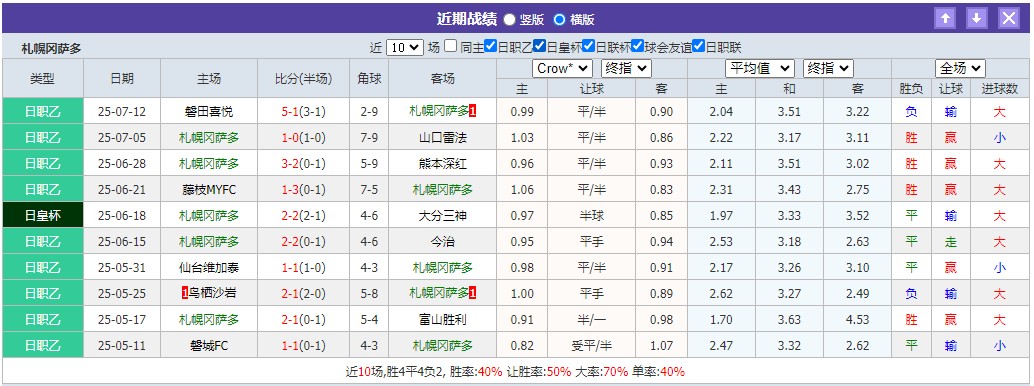Screen dimensions: 1034x386
Task: Open the 1-3(0-1) score link
Action: tap(303, 190)
